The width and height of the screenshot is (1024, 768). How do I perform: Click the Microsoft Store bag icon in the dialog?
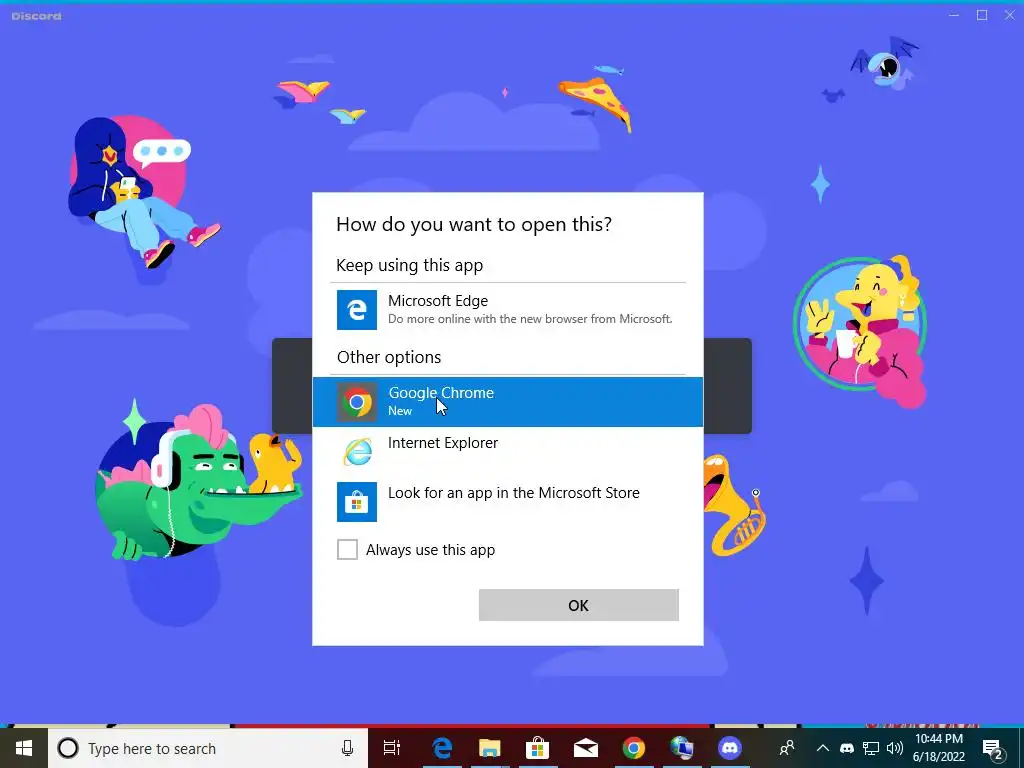pos(357,502)
